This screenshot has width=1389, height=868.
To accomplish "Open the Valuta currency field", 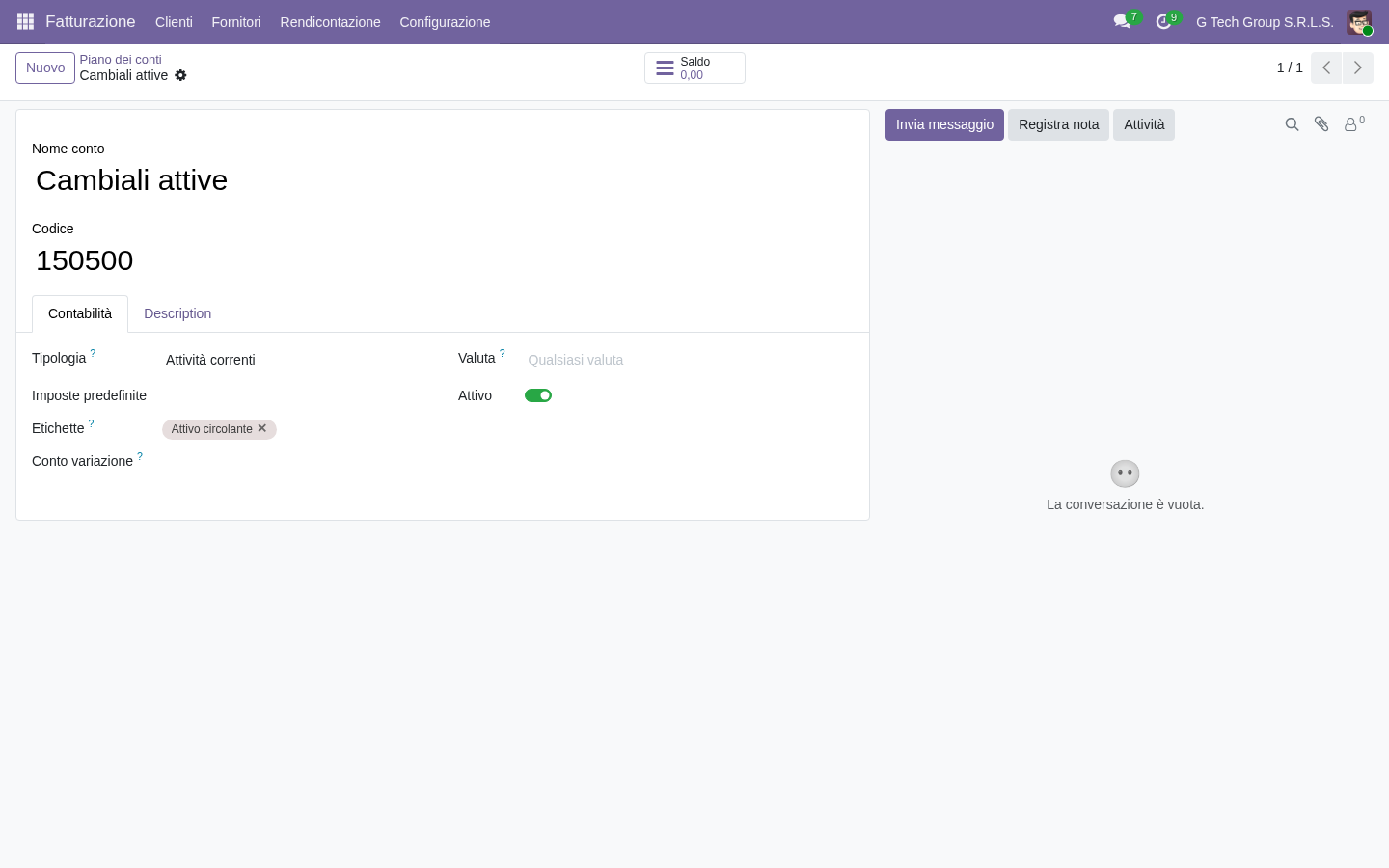I will 689,360.
